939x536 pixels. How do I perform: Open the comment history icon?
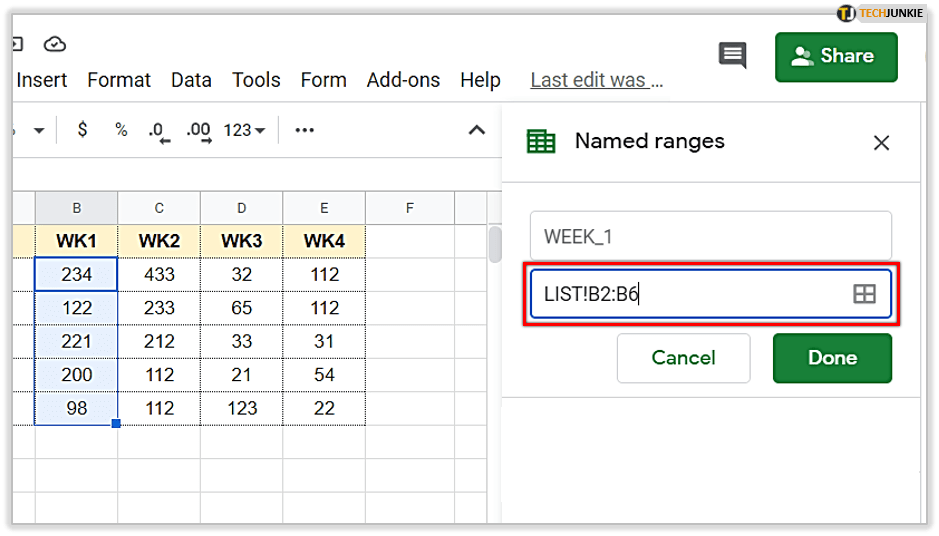coord(733,56)
